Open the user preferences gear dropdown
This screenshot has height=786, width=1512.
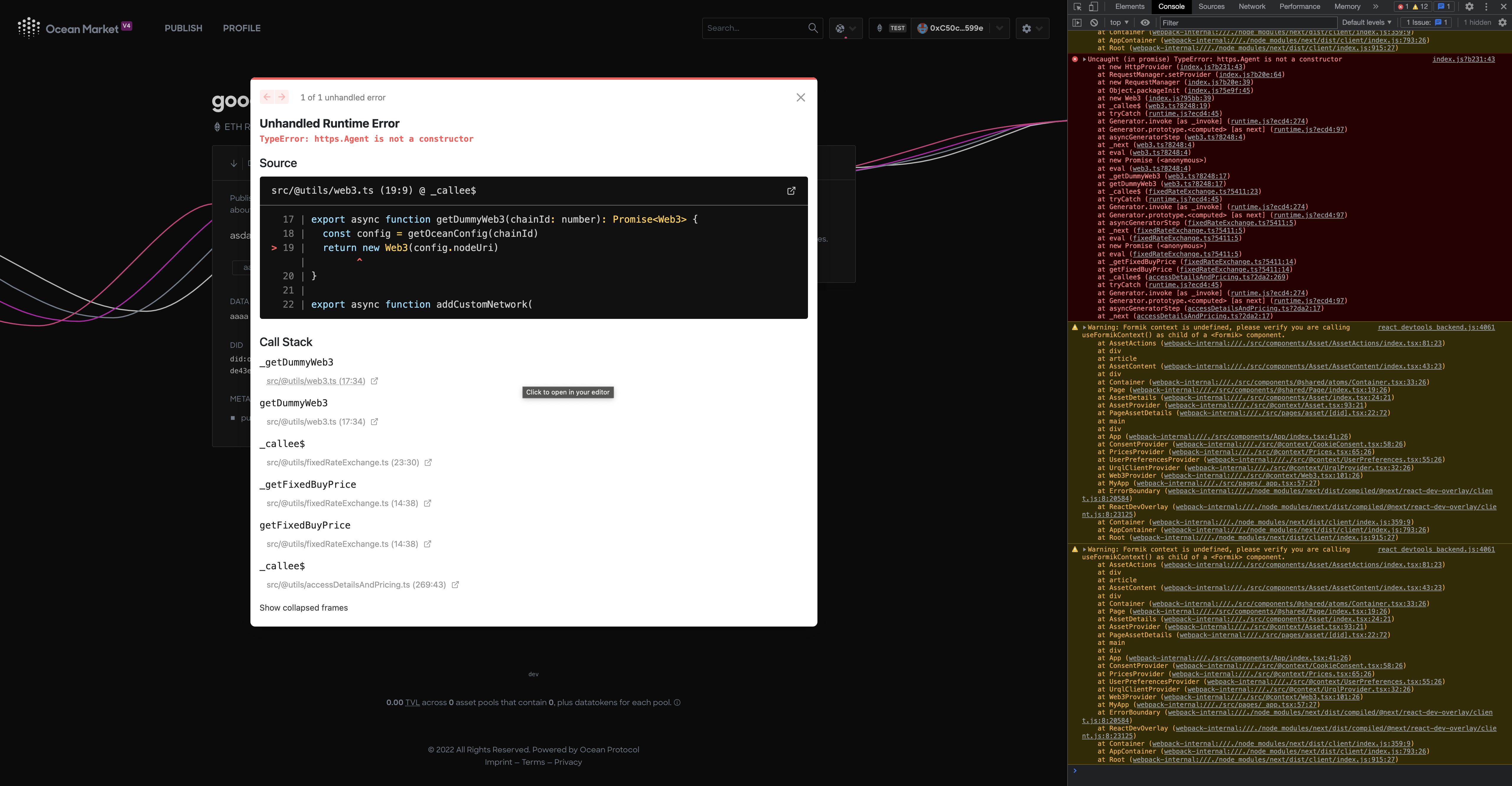point(1032,28)
